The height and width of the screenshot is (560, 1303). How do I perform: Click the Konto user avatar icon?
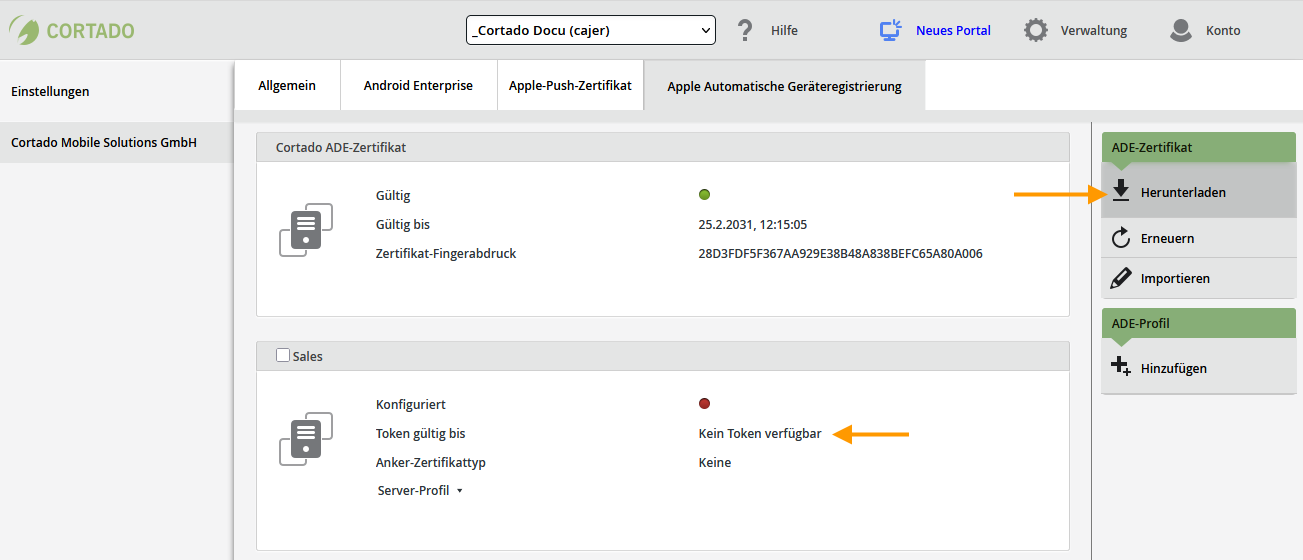click(1181, 30)
